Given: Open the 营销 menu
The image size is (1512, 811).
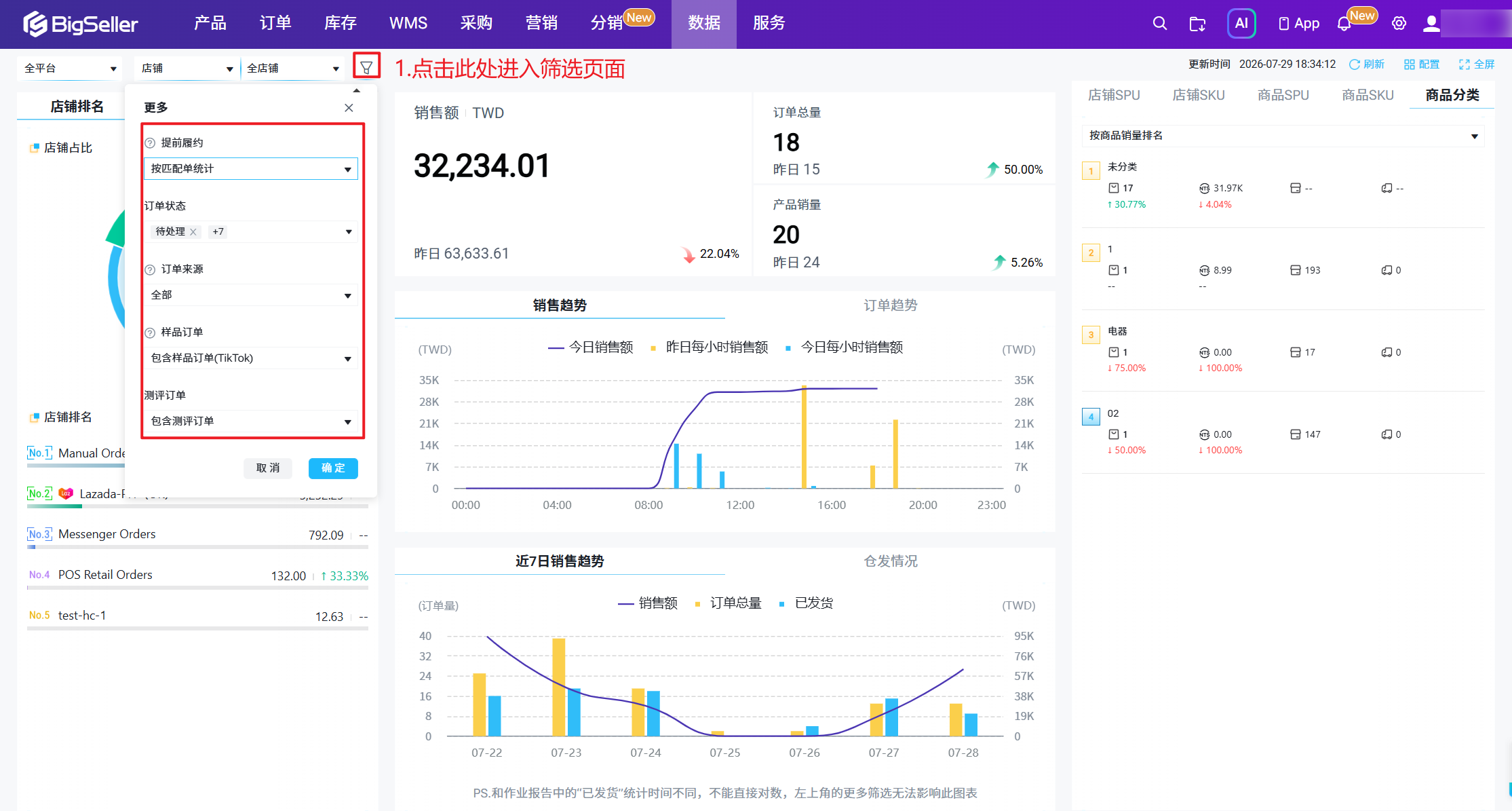Looking at the screenshot, I should click(541, 24).
